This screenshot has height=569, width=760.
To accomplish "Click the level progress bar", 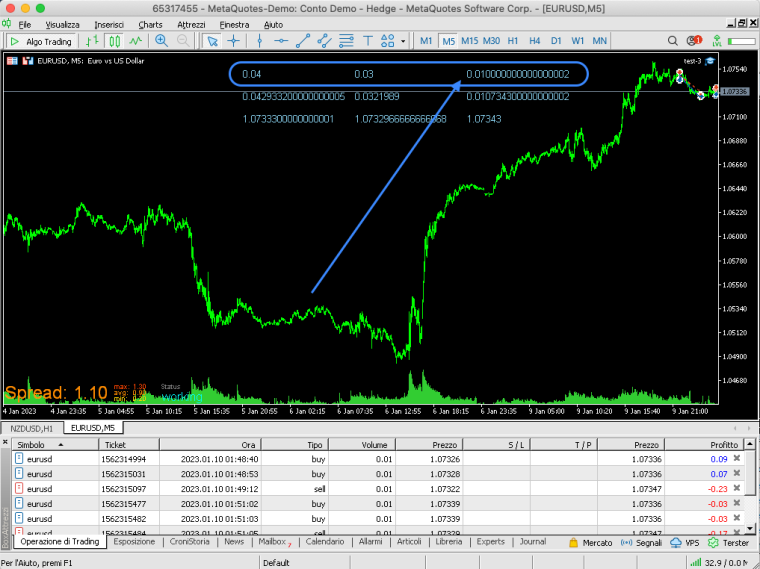I will pyautogui.click(x=742, y=42).
